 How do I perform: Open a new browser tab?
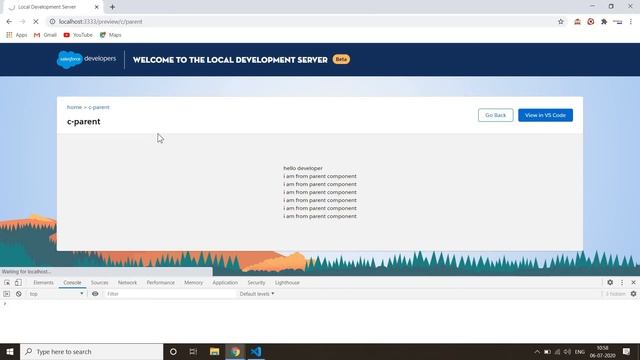[112, 7]
